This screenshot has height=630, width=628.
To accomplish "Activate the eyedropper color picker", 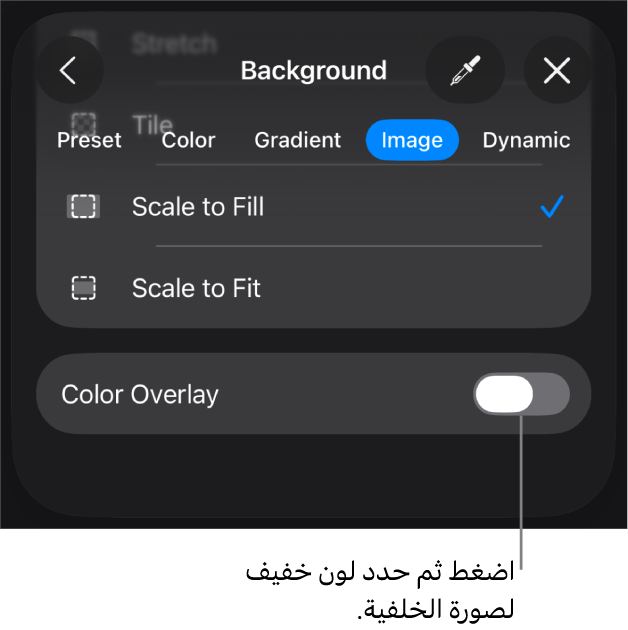I will (x=464, y=71).
